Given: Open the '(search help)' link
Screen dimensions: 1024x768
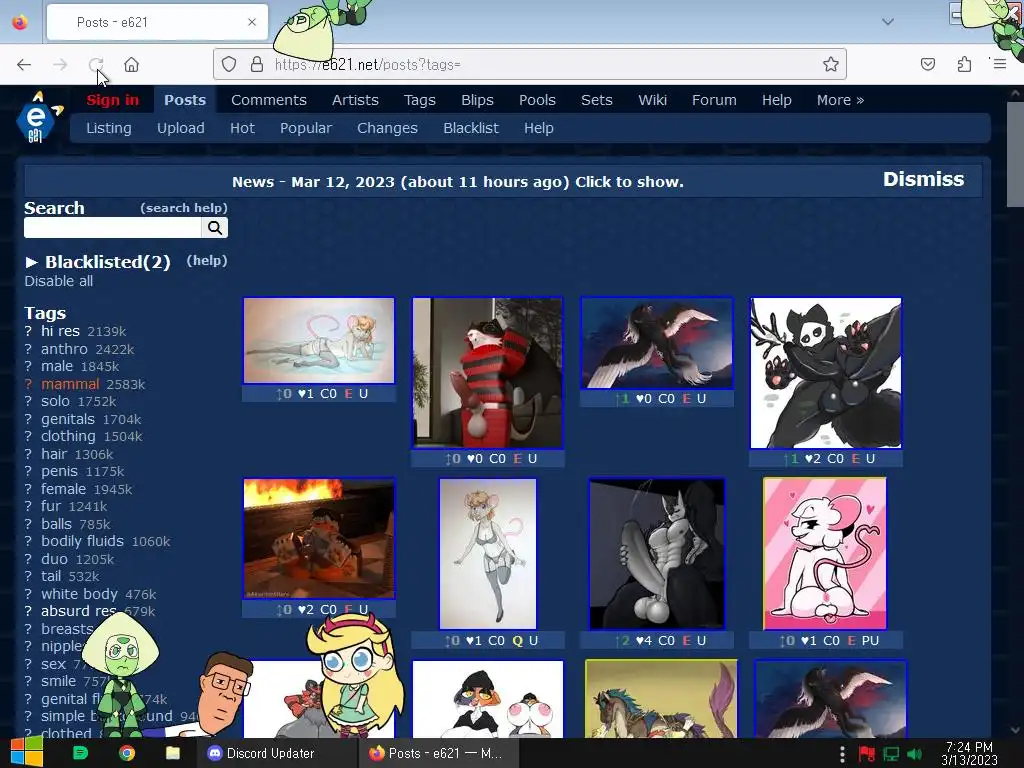Looking at the screenshot, I should 184,208.
